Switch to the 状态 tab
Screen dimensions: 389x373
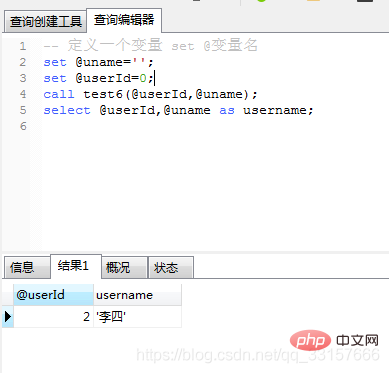pos(171,267)
